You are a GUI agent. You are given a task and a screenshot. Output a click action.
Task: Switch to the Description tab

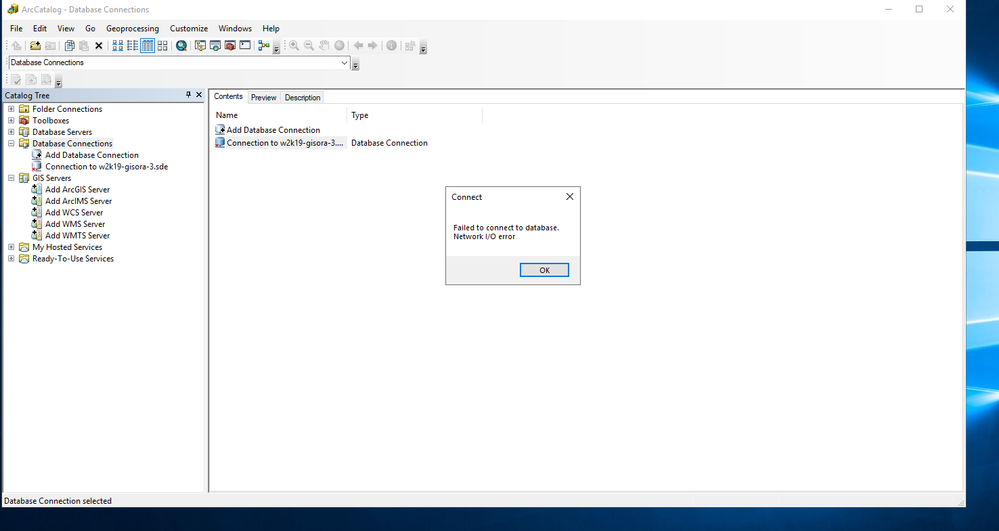(x=303, y=98)
